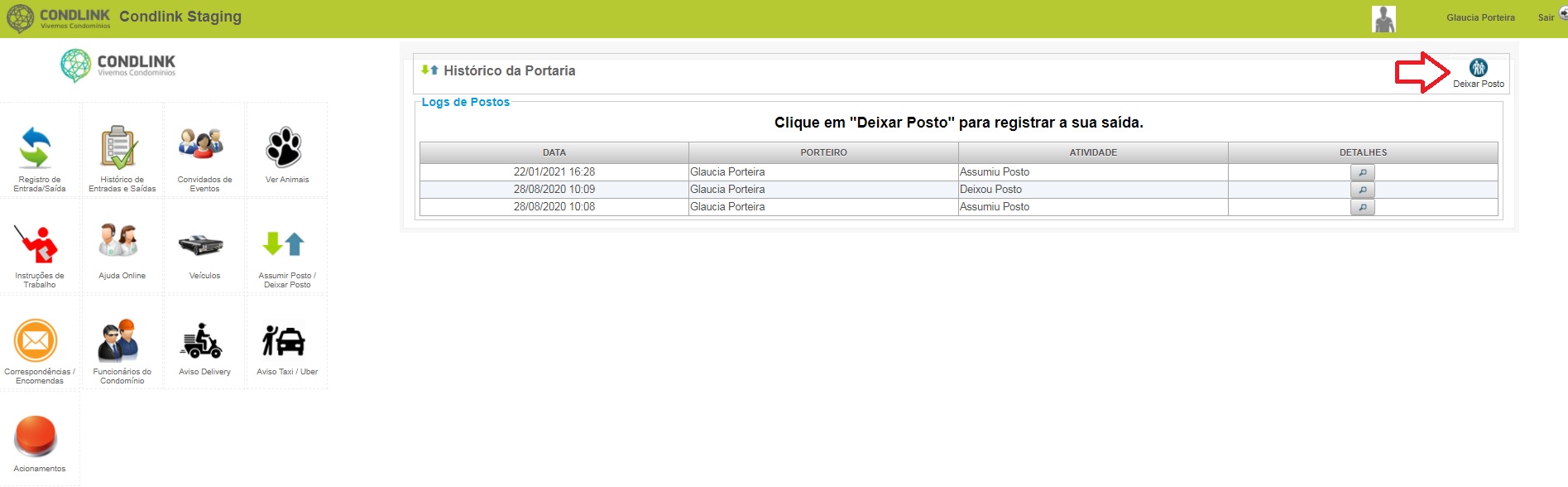
Task: Open Correspondências / Encomendas envelope icon
Action: [x=36, y=340]
